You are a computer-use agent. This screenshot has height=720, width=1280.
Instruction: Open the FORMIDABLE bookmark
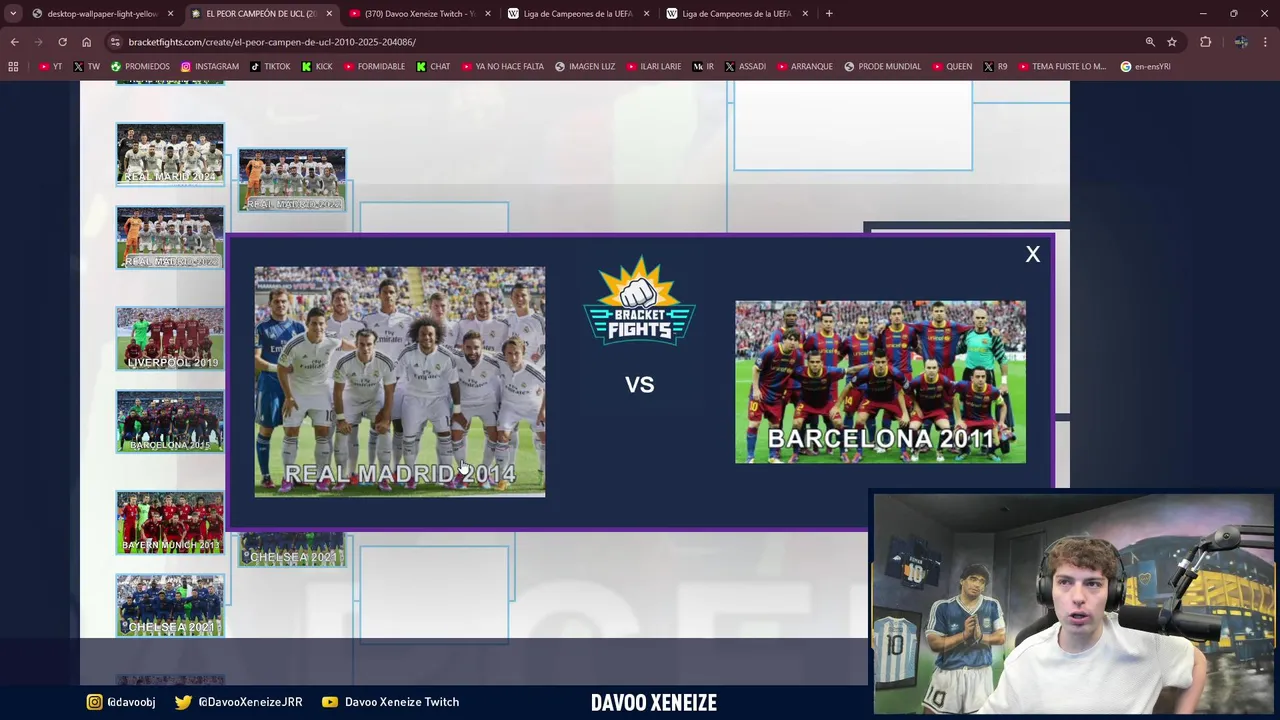374,66
